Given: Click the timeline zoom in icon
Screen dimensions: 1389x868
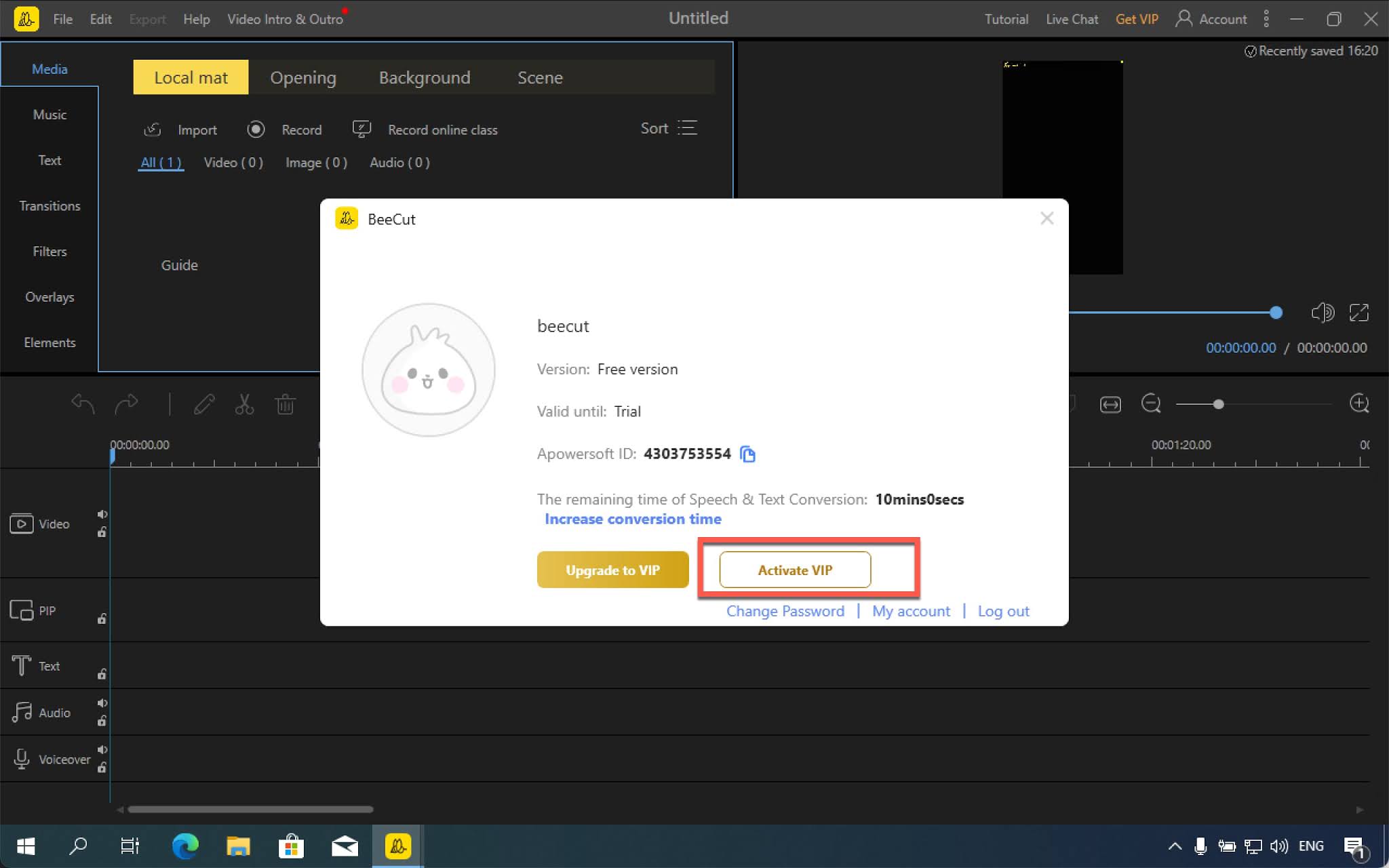Looking at the screenshot, I should point(1359,403).
